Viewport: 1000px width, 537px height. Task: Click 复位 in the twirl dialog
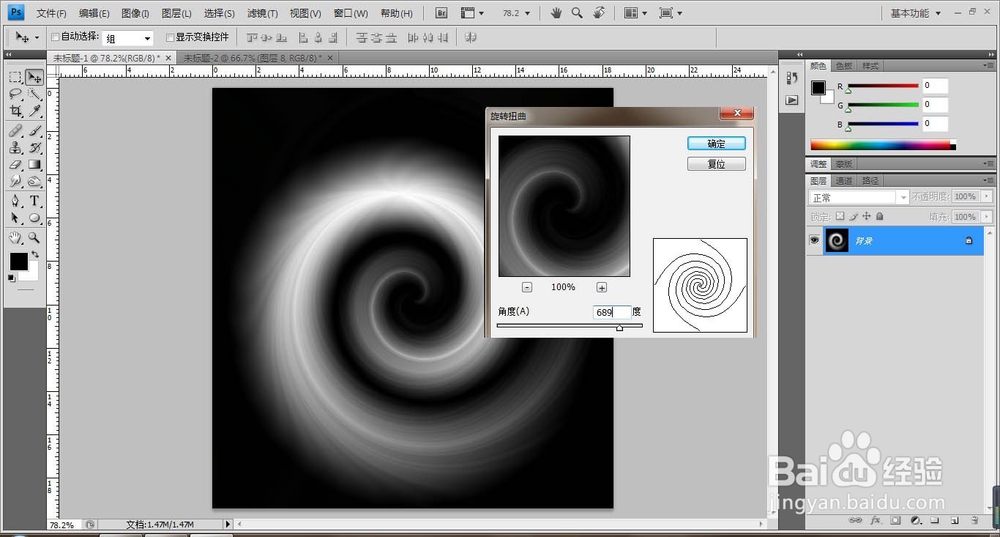[x=716, y=164]
